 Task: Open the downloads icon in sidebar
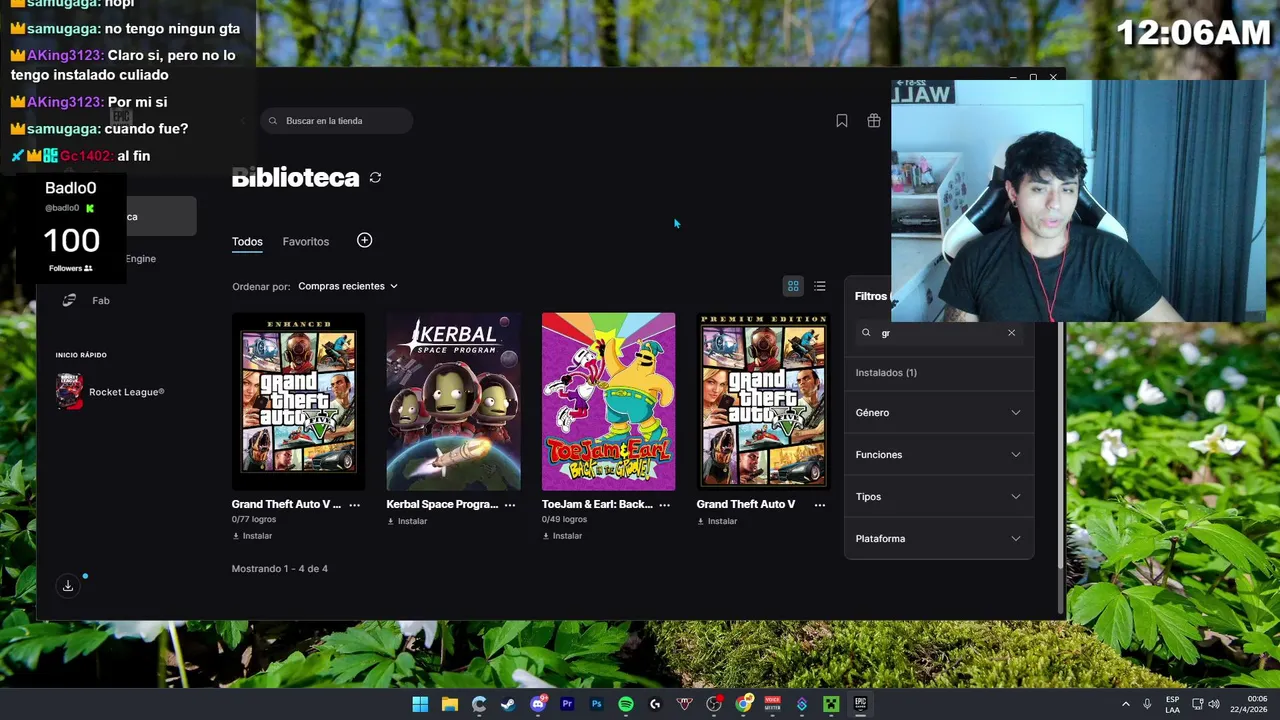tap(68, 586)
